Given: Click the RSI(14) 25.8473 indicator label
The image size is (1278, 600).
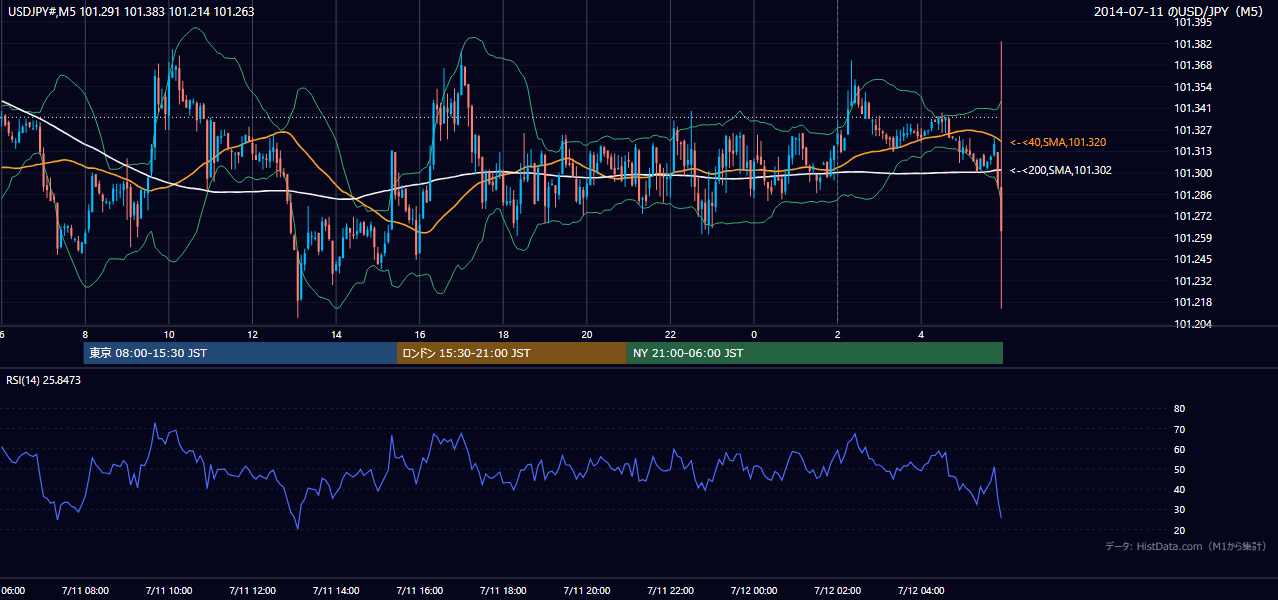Looking at the screenshot, I should coord(44,380).
